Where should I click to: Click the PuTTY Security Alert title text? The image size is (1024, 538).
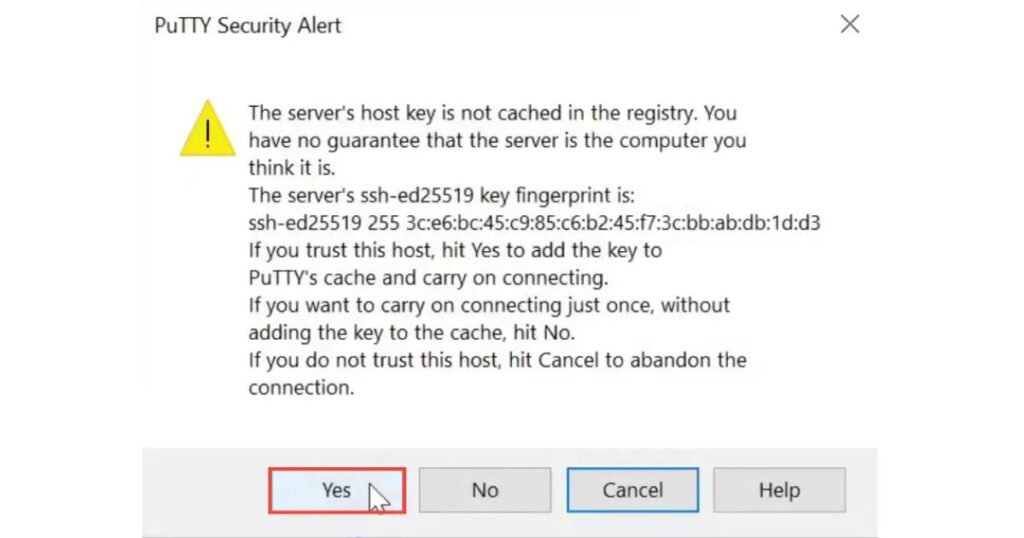pyautogui.click(x=247, y=26)
